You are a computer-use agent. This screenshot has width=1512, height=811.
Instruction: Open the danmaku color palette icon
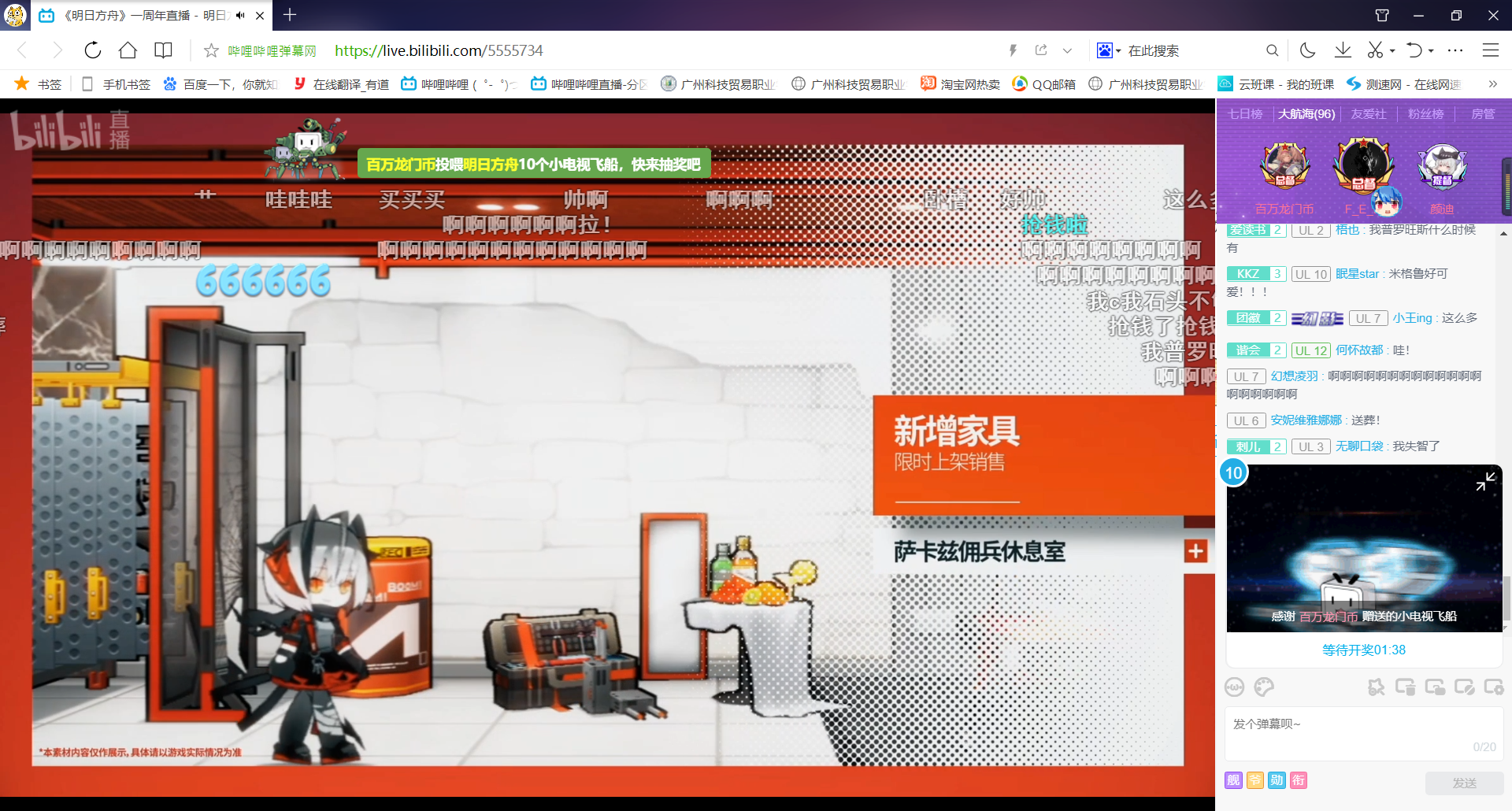[1264, 687]
